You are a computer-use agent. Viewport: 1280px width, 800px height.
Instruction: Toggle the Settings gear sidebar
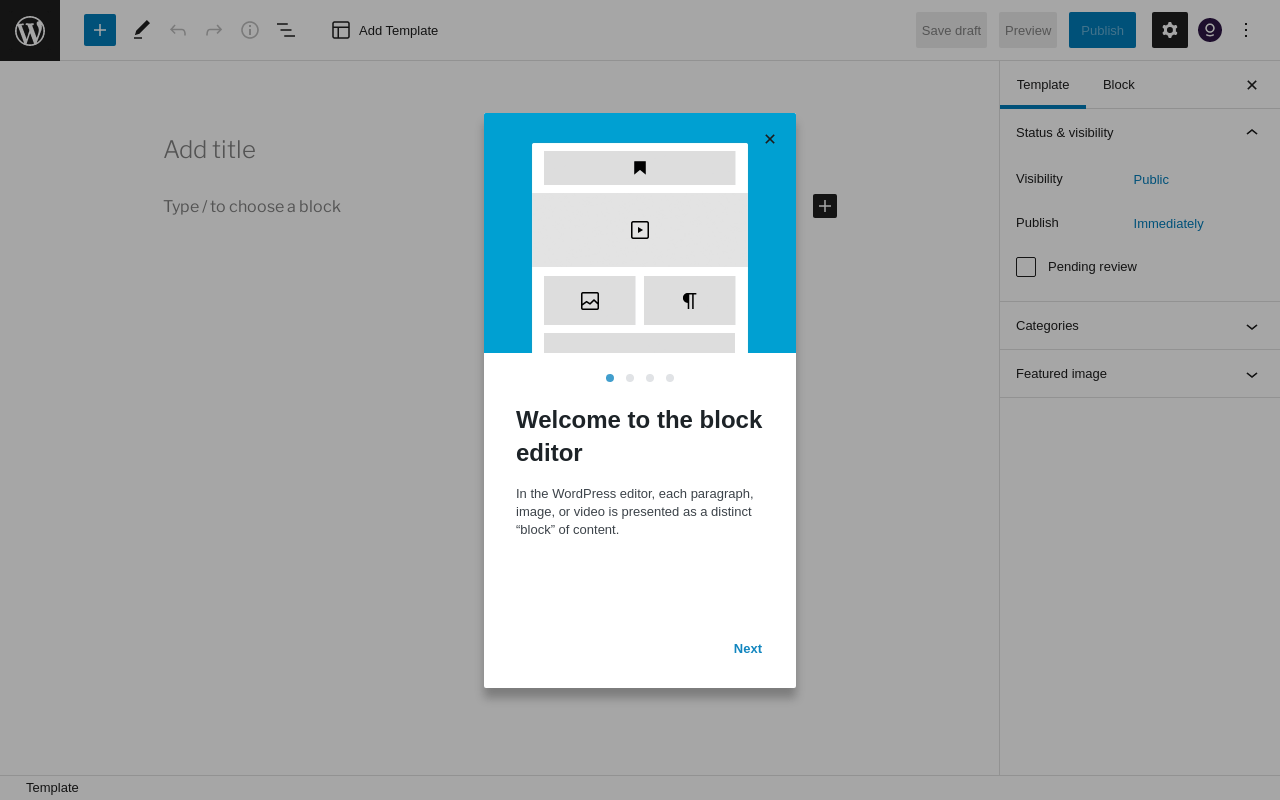pos(1170,30)
